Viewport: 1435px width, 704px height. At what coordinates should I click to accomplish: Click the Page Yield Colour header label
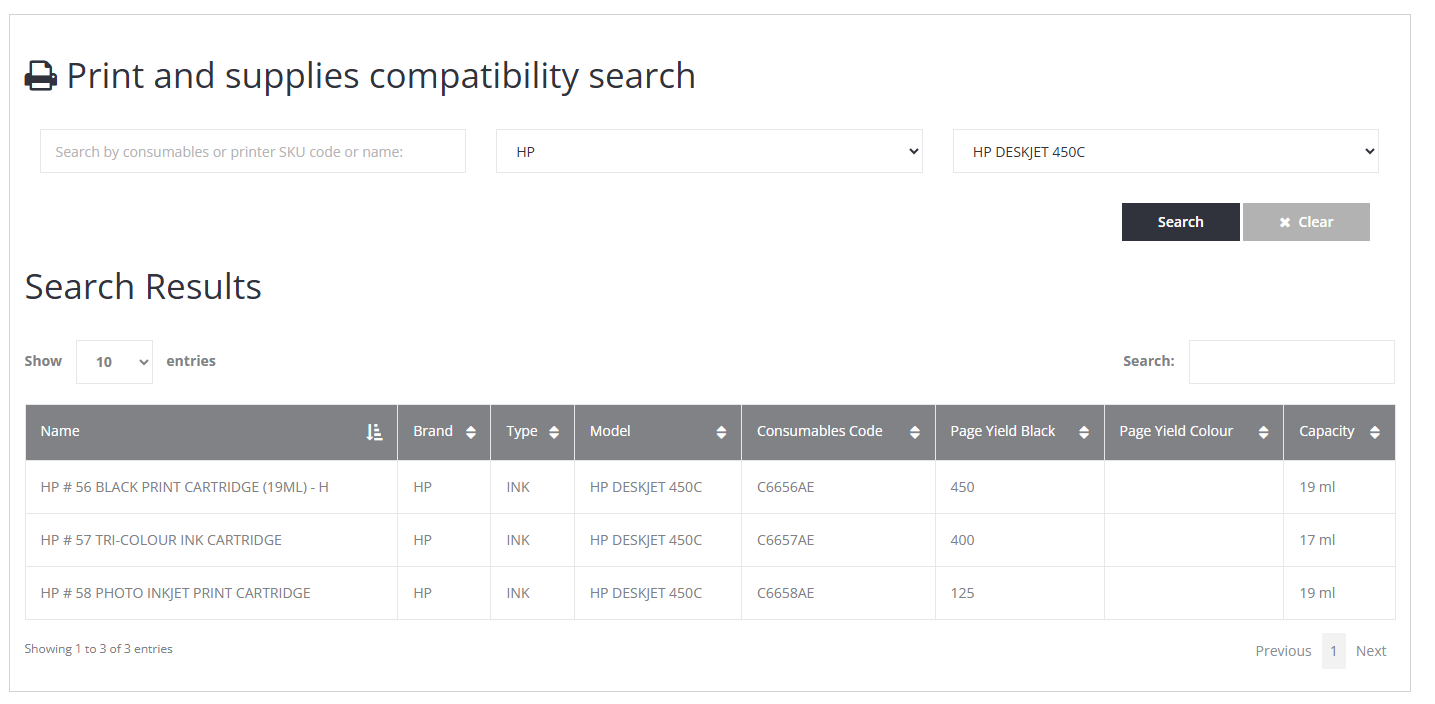1176,431
